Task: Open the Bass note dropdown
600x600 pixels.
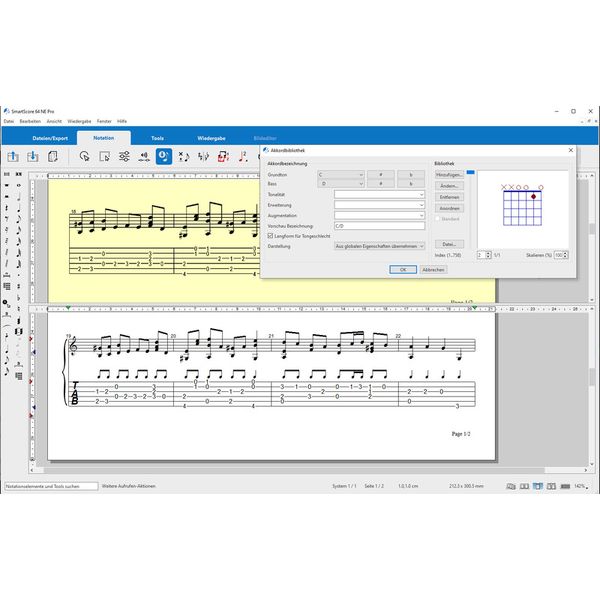Action: click(341, 184)
